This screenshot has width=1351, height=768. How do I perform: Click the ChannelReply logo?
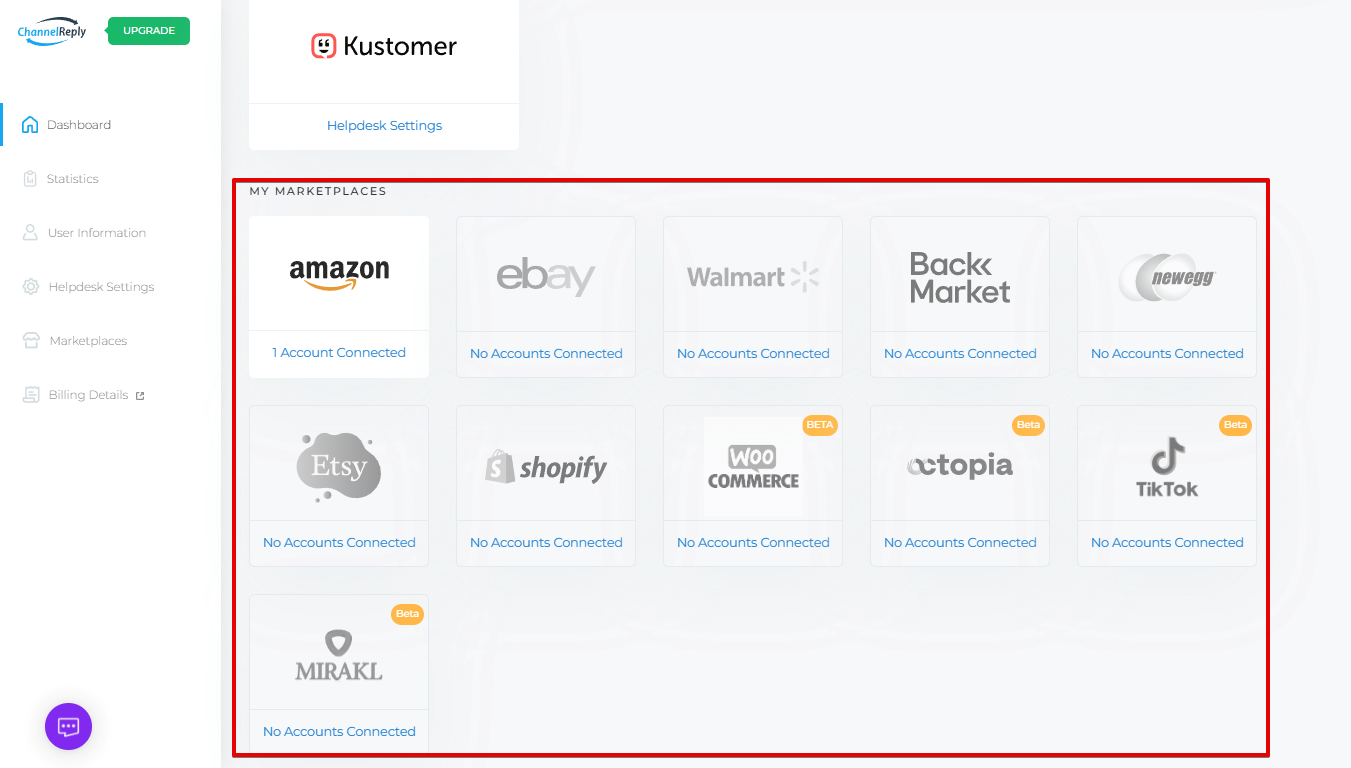pyautogui.click(x=52, y=31)
